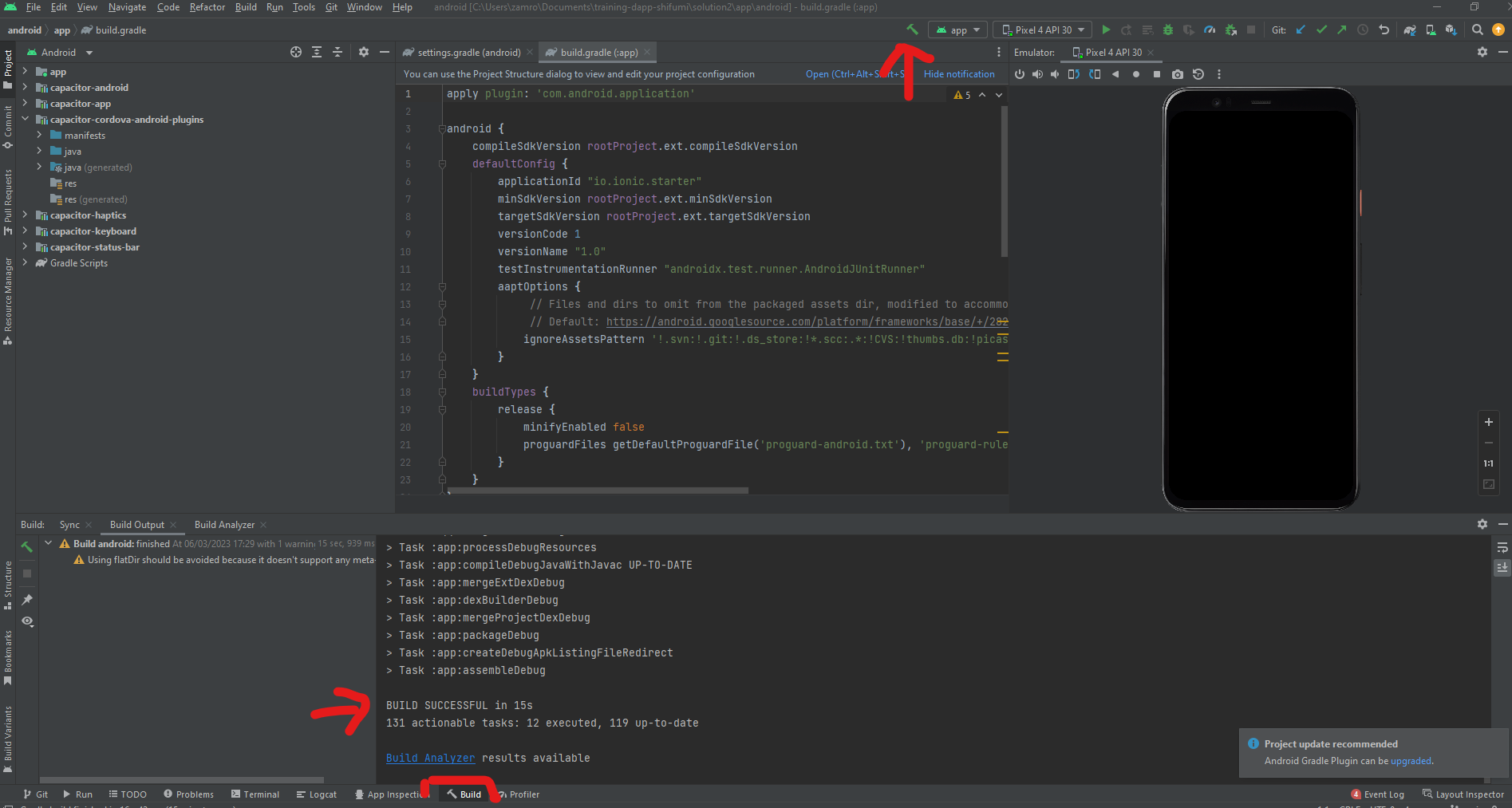
Task: Click the Sync Project with Gradle Files icon
Action: pos(1410,30)
